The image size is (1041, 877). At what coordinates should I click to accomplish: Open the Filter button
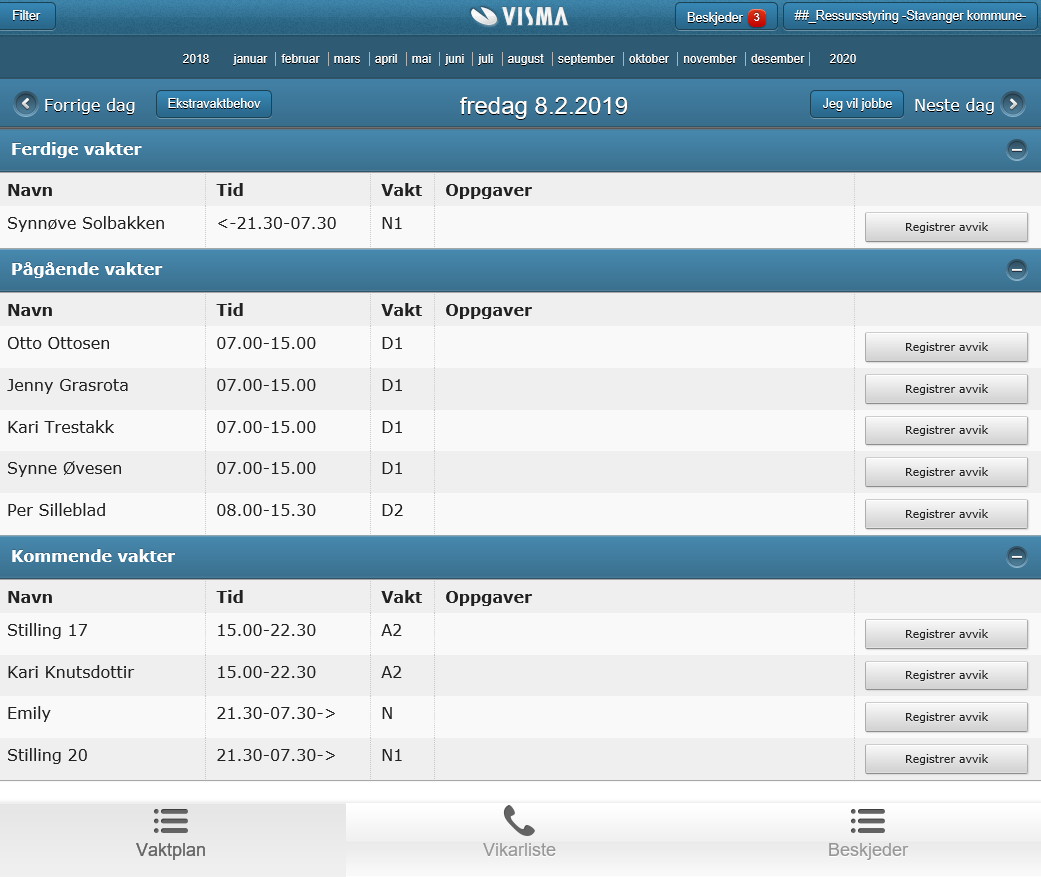pyautogui.click(x=27, y=16)
